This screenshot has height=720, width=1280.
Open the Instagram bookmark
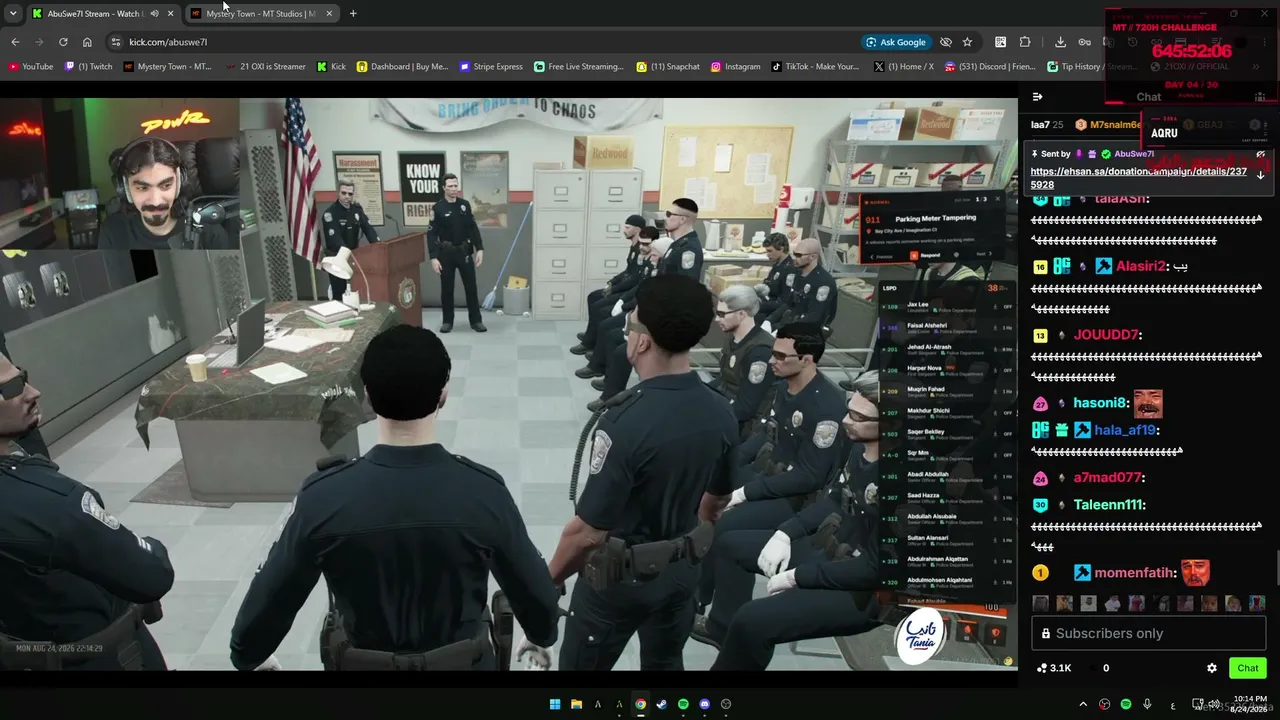[736, 67]
